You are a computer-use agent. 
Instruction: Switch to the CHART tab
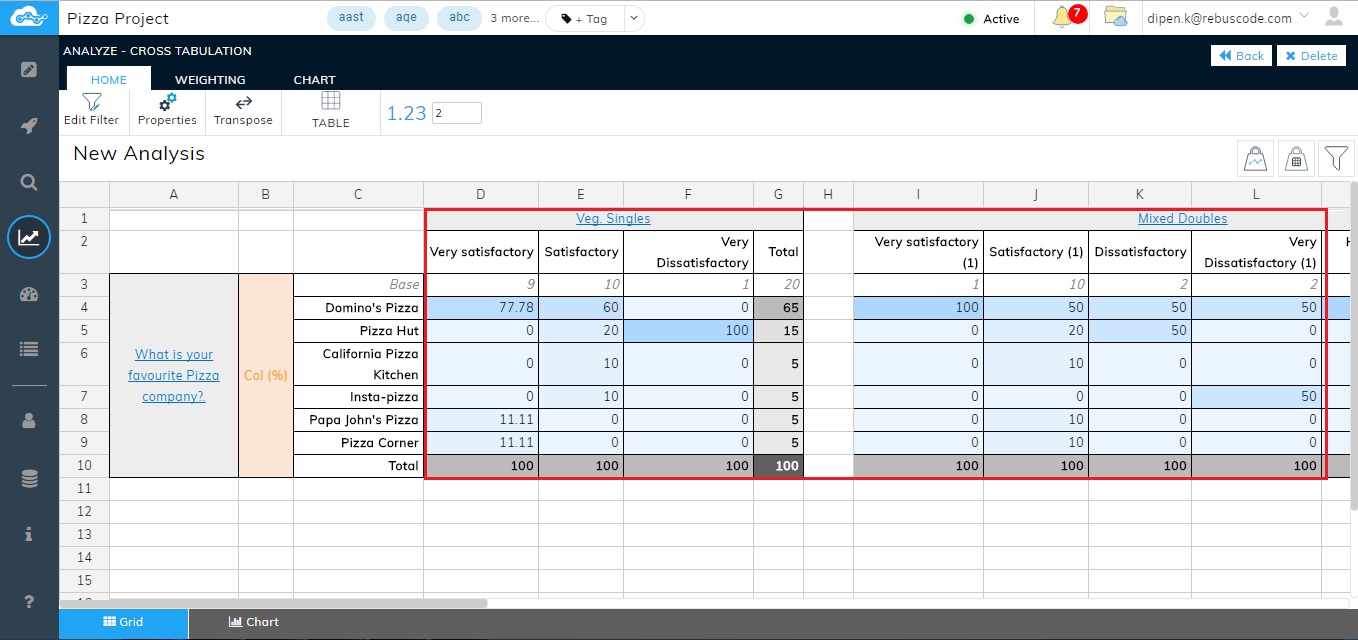tap(314, 79)
